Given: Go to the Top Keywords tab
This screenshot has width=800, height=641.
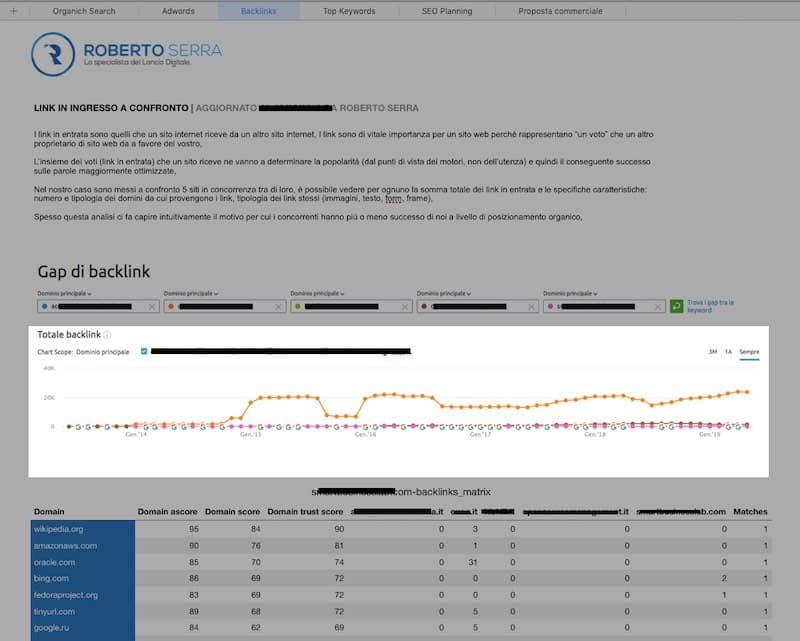Looking at the screenshot, I should (349, 11).
